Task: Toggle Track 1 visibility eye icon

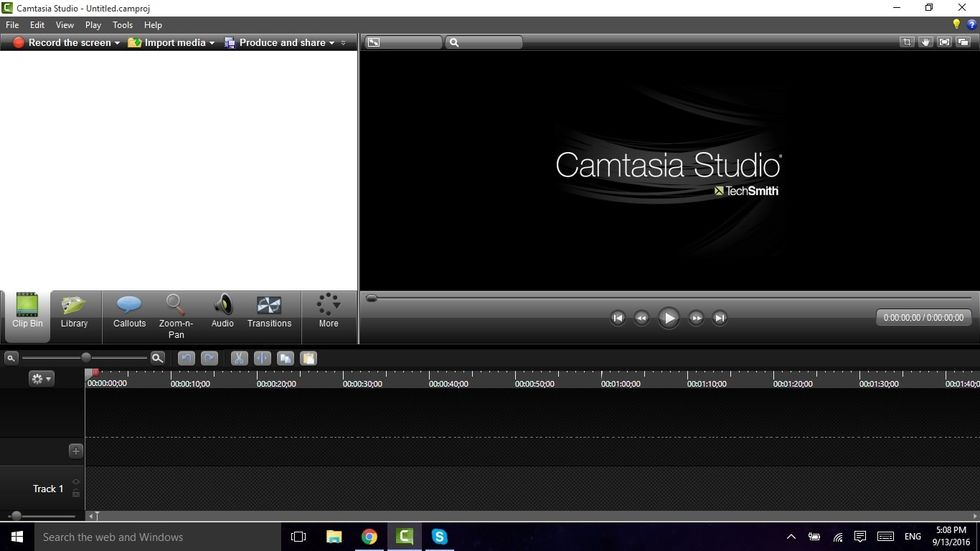Action: [x=76, y=482]
